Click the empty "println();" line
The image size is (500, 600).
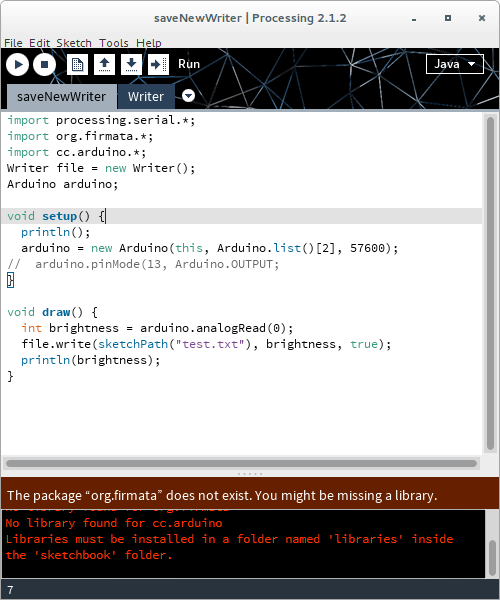pyautogui.click(x=56, y=232)
